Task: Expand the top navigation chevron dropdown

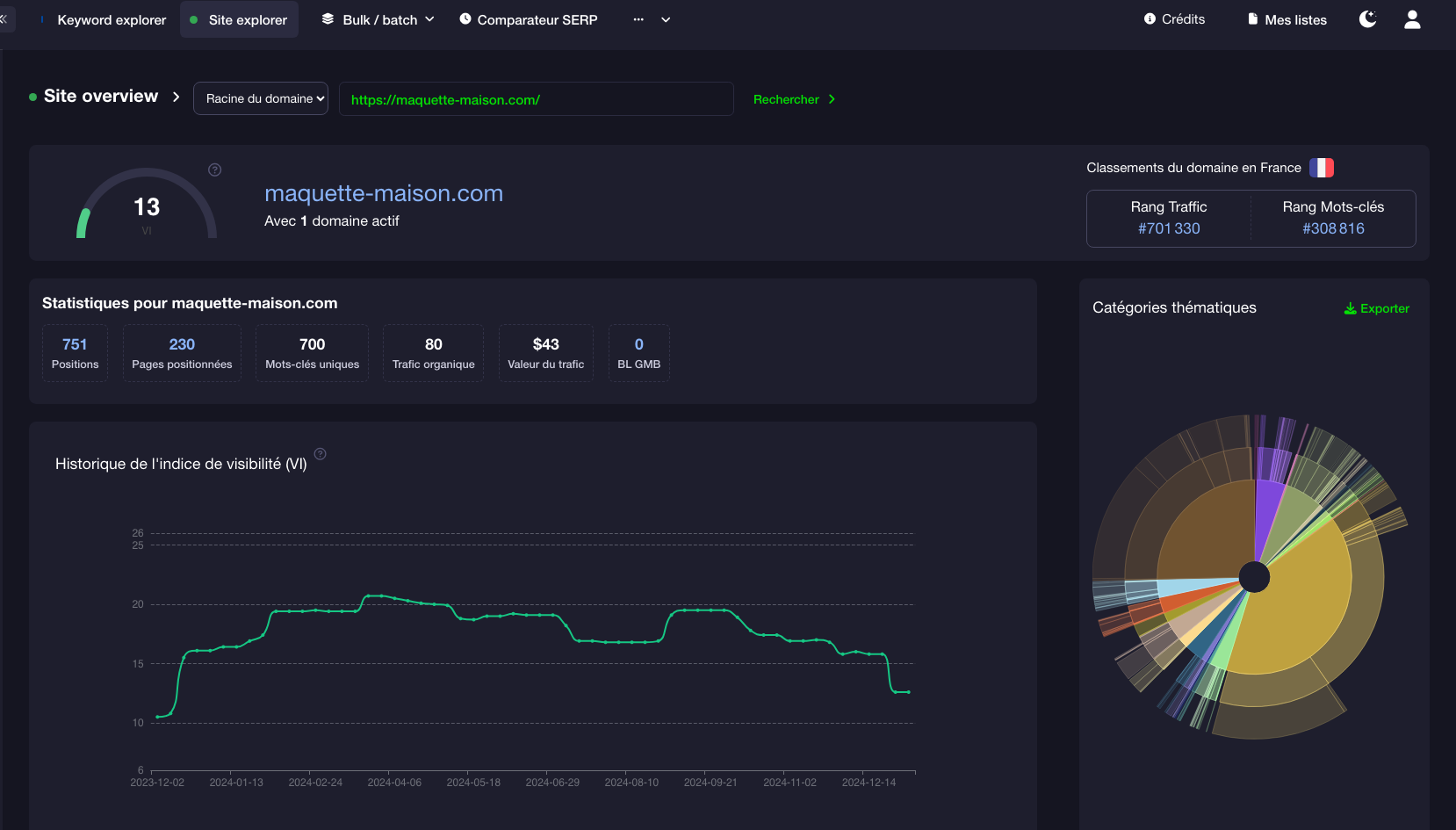Action: (666, 19)
